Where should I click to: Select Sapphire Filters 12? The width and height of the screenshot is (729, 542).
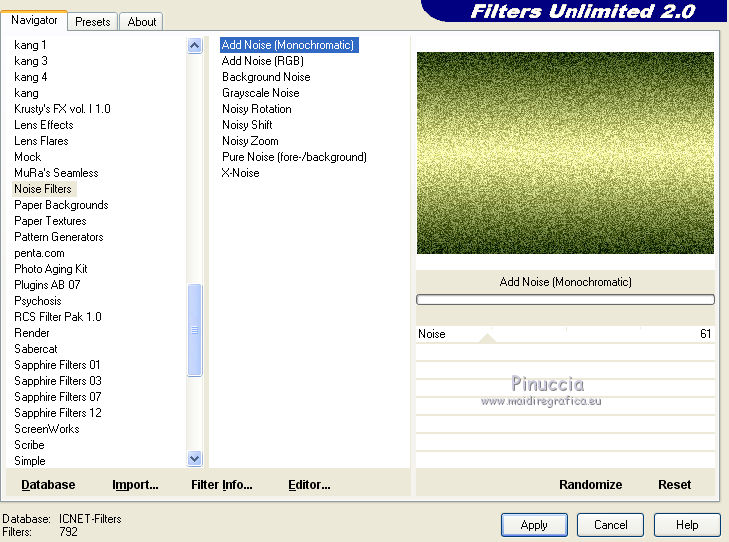(58, 413)
